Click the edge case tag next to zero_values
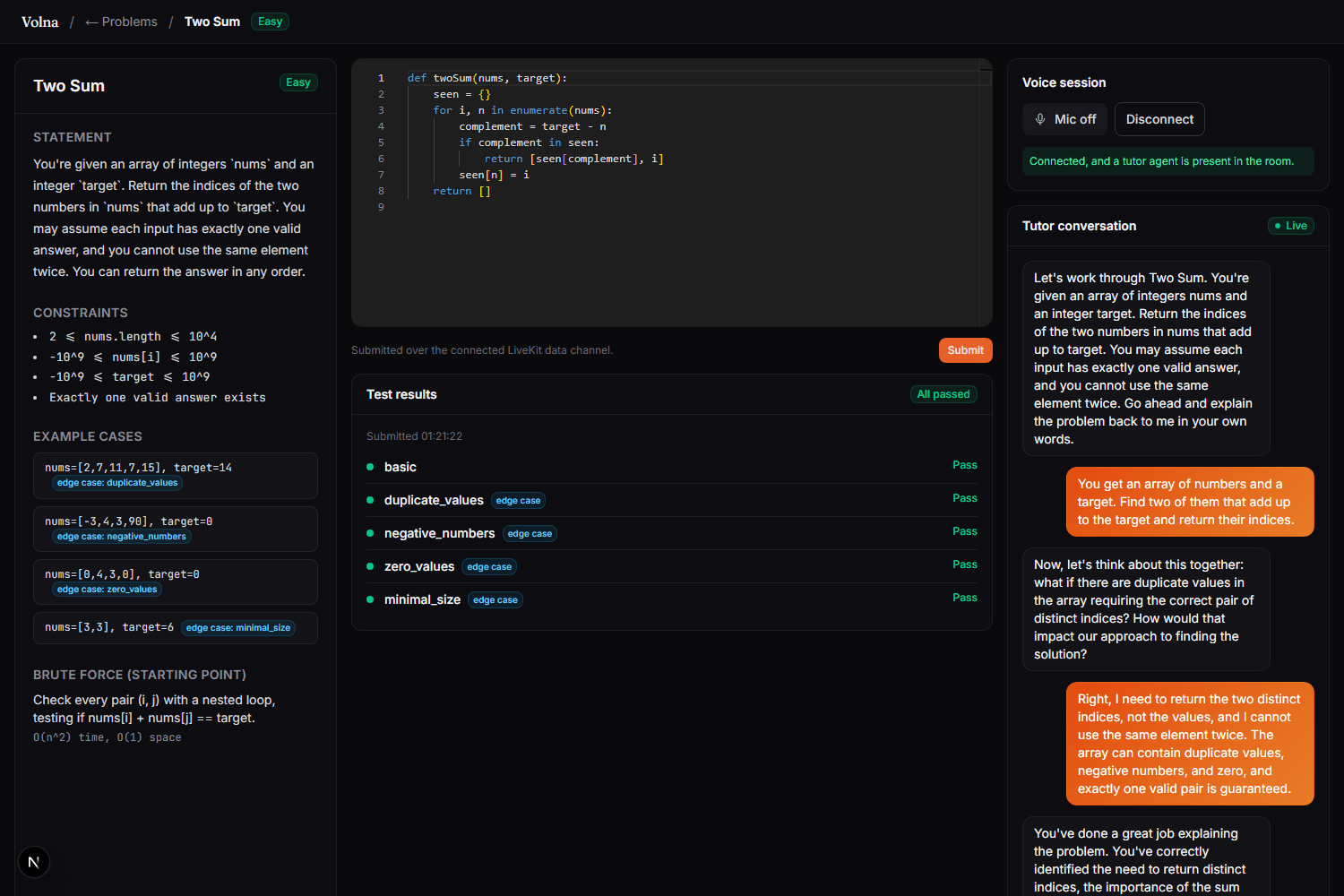 coord(489,567)
